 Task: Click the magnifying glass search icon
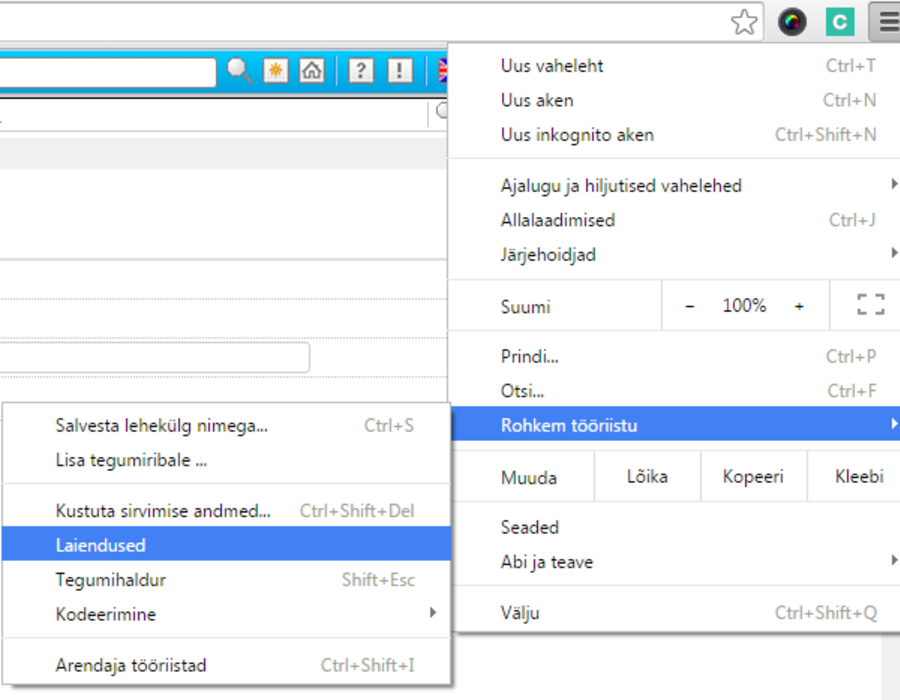pyautogui.click(x=239, y=71)
